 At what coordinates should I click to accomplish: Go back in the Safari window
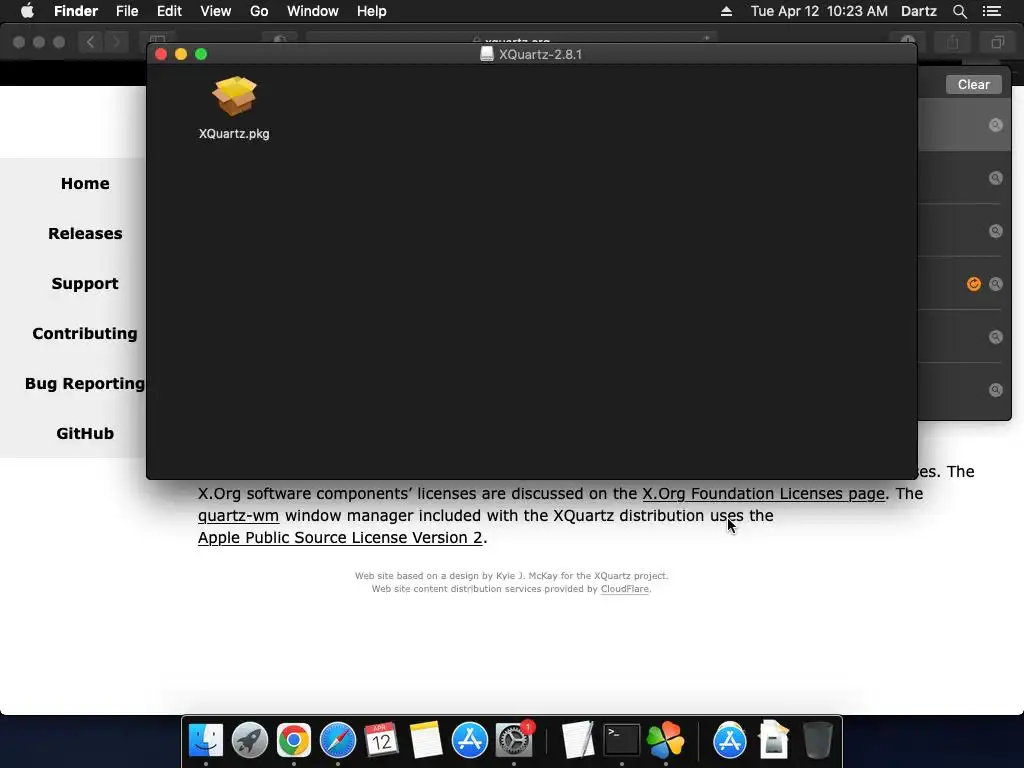tap(91, 42)
